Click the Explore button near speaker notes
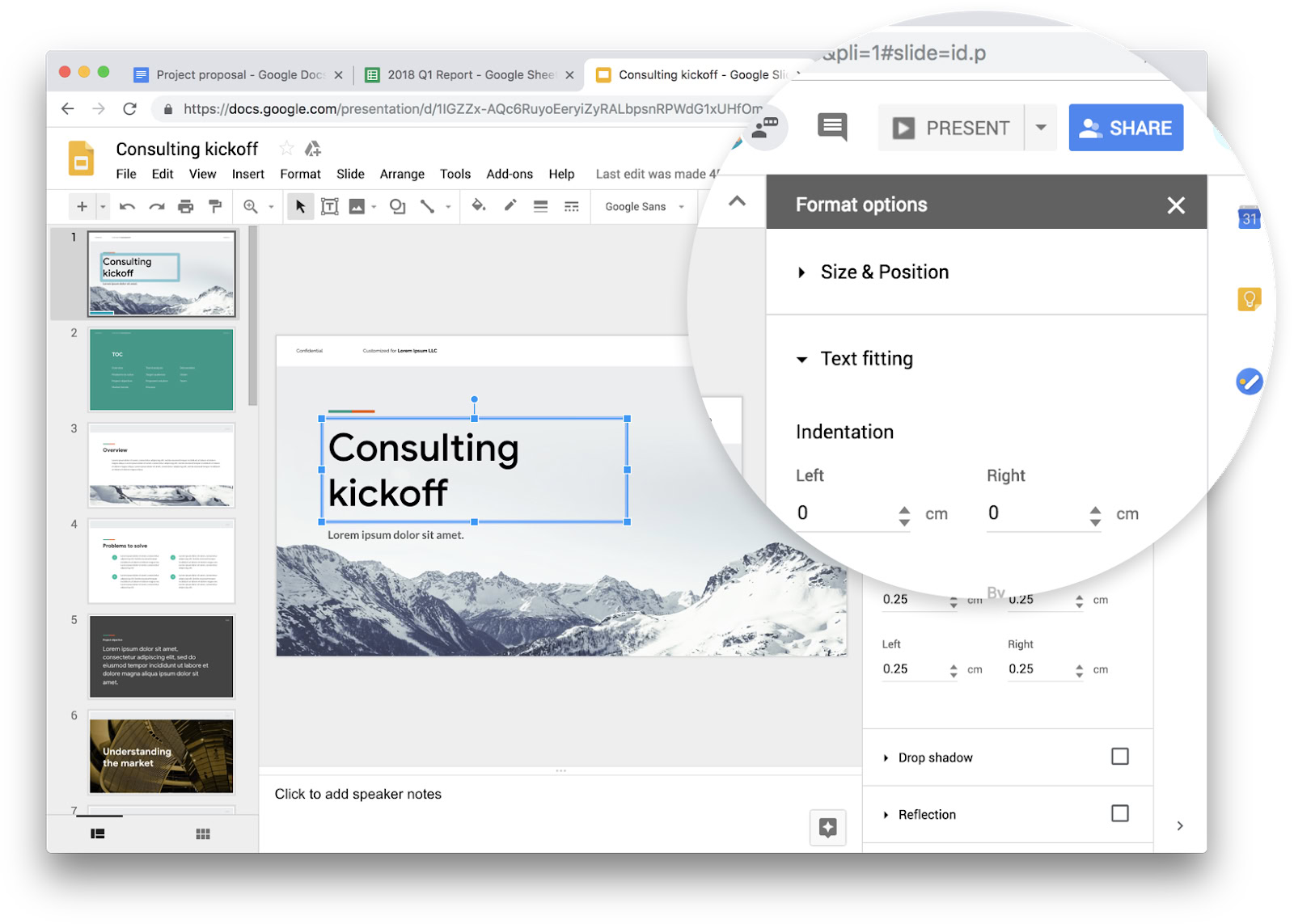This screenshot has height=924, width=1294. (828, 827)
